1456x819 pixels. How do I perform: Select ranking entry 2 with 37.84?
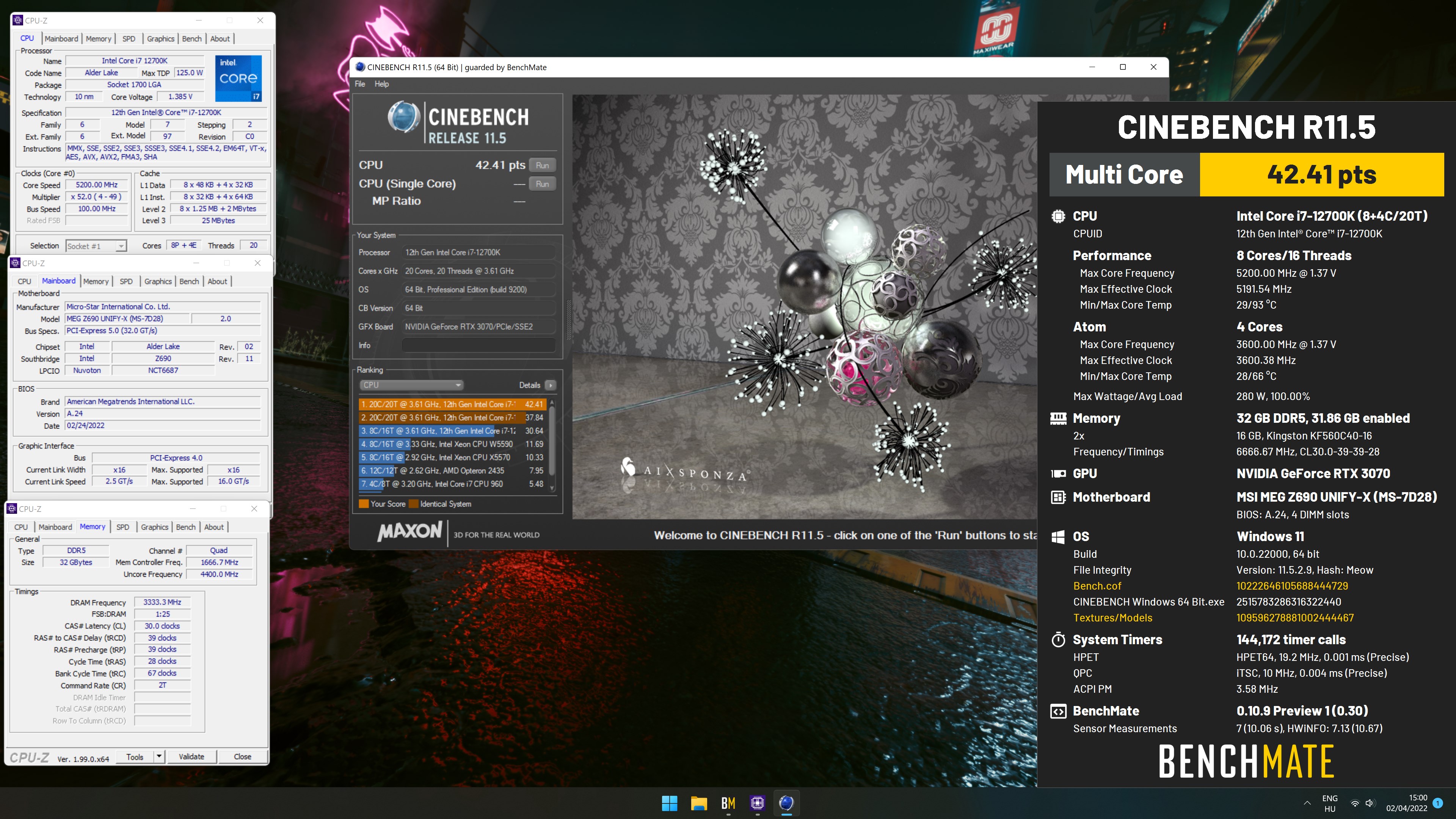(452, 417)
